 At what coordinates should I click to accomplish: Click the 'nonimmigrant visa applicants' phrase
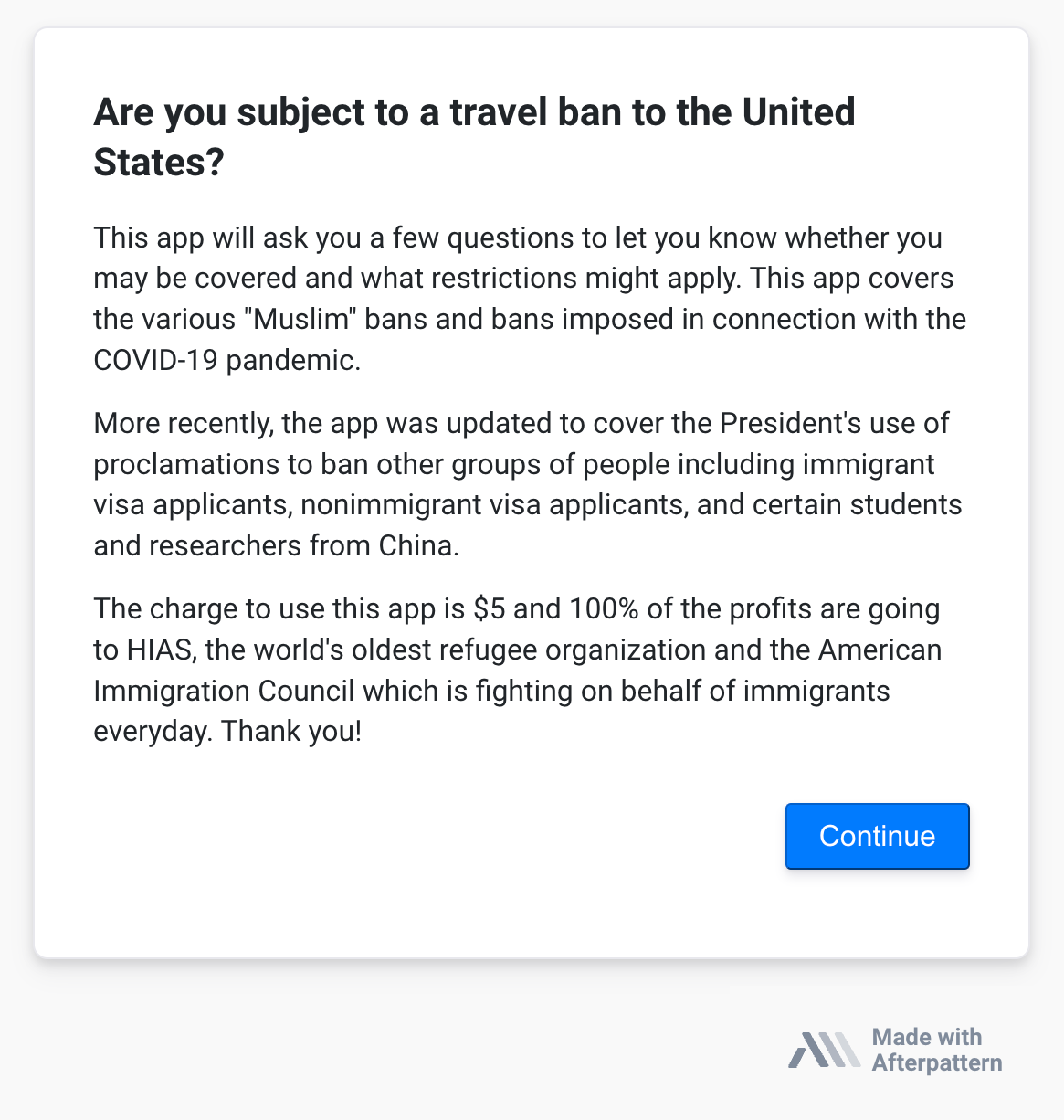click(x=493, y=504)
